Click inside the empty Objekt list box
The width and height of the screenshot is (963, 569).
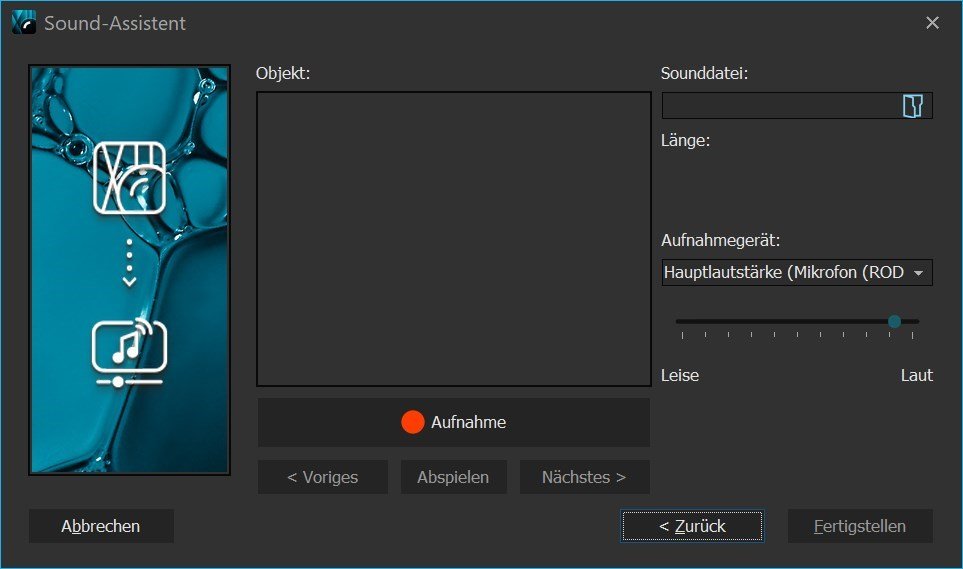point(453,238)
